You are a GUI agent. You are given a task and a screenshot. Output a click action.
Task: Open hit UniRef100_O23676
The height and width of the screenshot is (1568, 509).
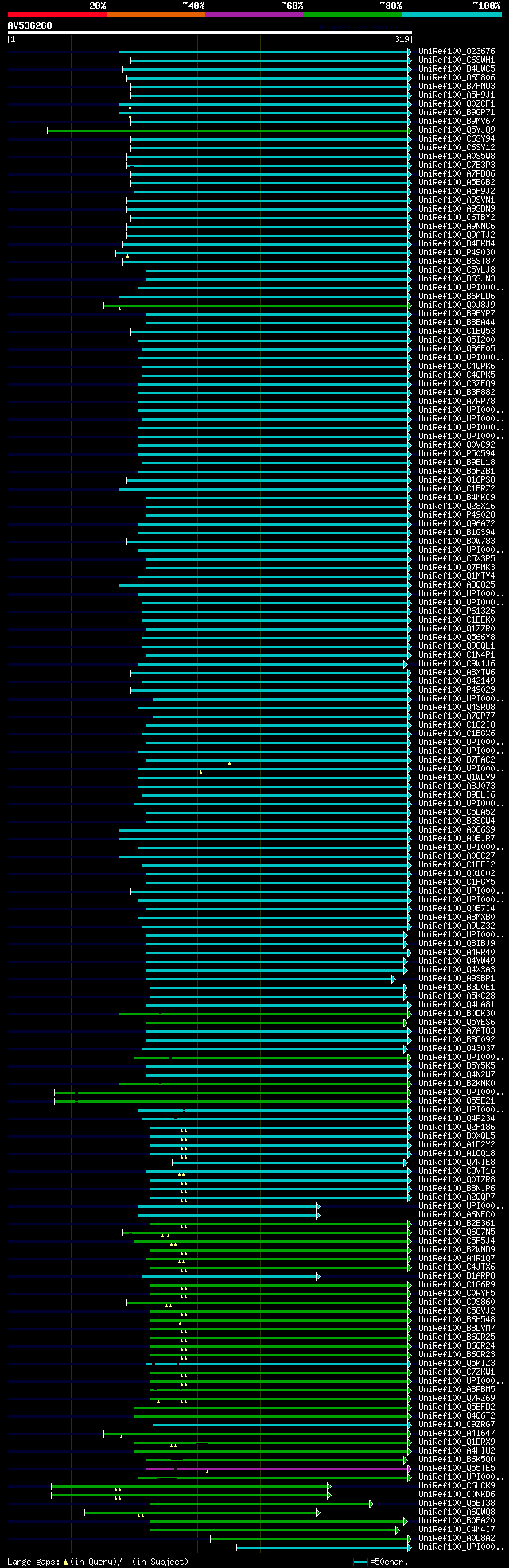(457, 52)
